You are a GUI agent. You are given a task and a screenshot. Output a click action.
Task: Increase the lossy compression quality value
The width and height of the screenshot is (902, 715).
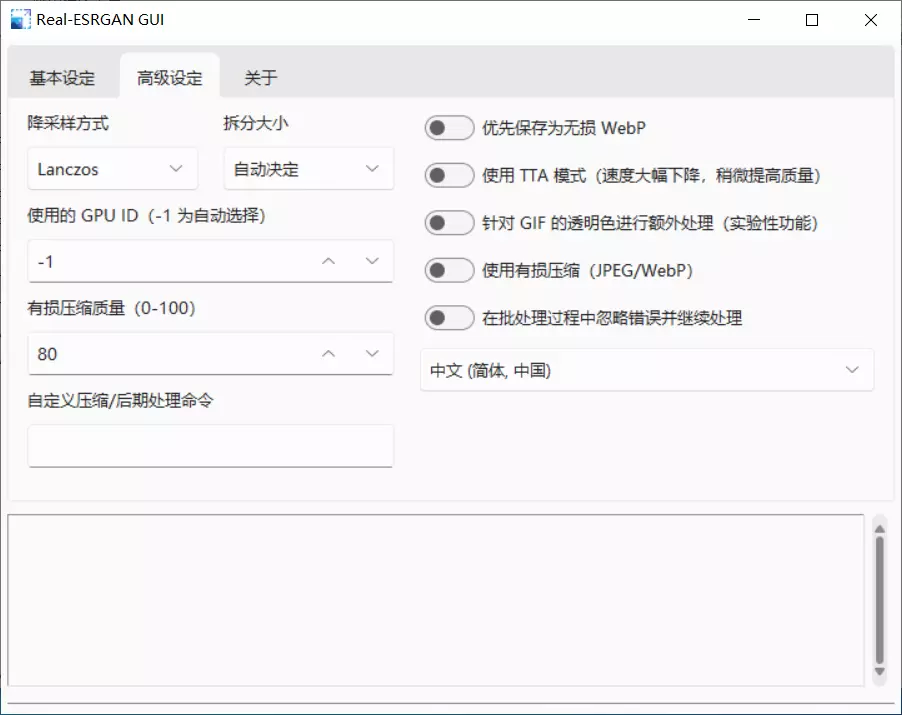(328, 353)
